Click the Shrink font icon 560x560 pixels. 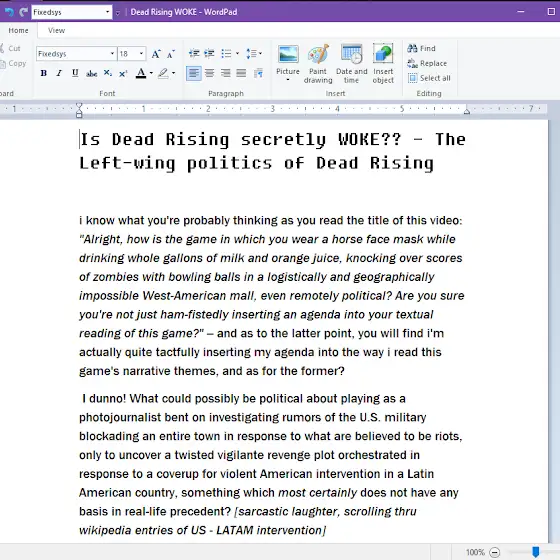coord(171,54)
